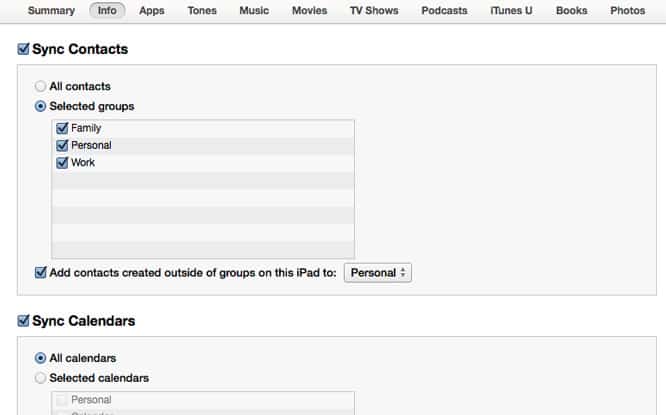Viewport: 666px width, 415px height.
Task: Switch to the Photos tab
Action: (x=627, y=11)
